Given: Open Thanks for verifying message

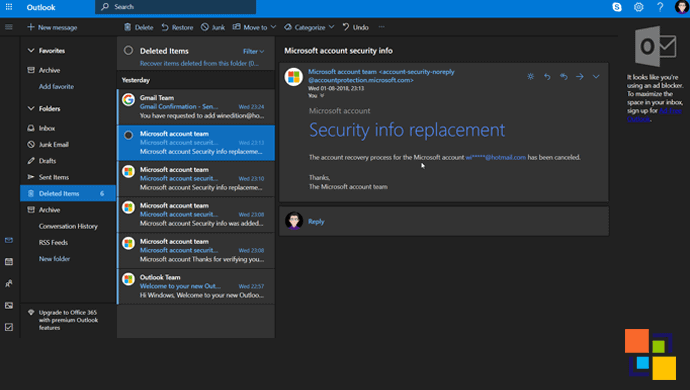Looking at the screenshot, I should click(x=196, y=250).
